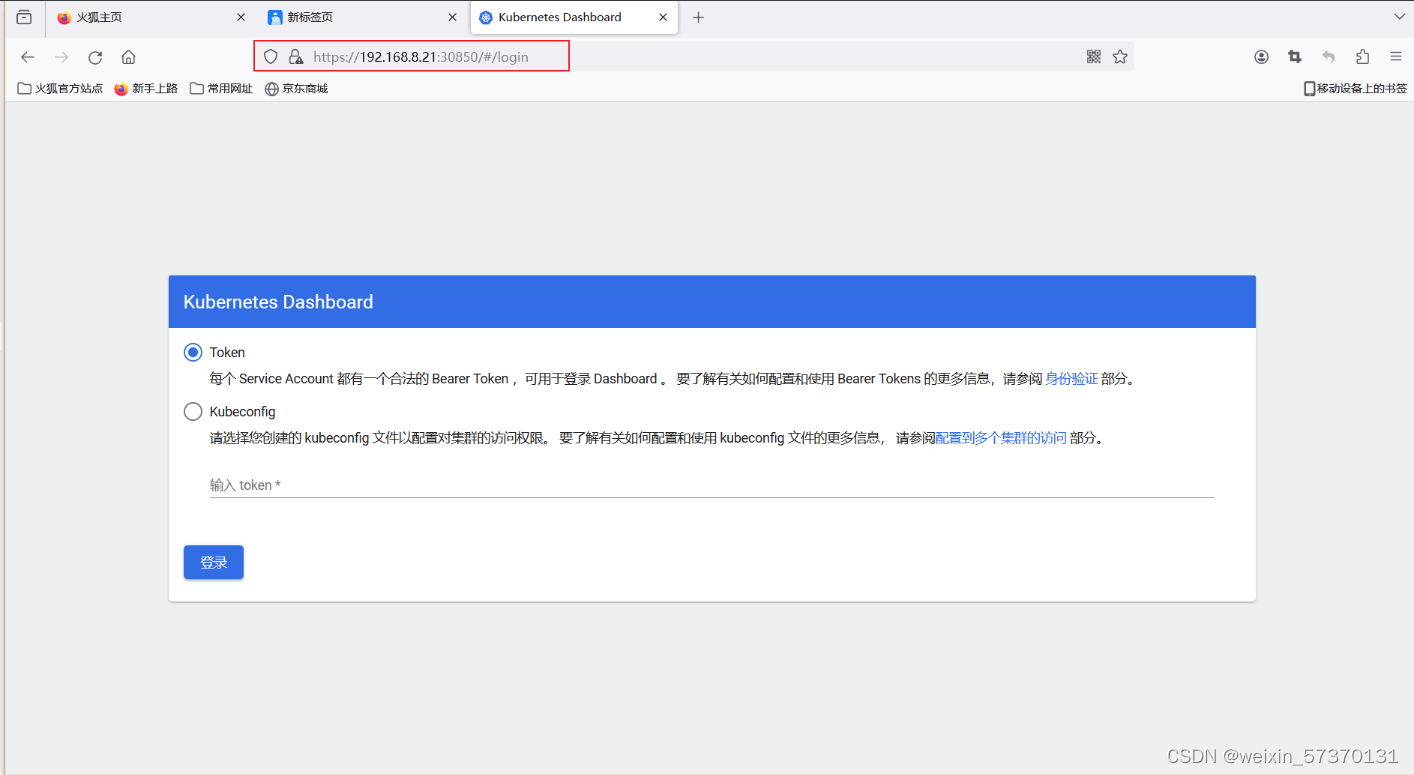The image size is (1414, 775).
Task: Close the 火狐主页 tab
Action: (241, 17)
